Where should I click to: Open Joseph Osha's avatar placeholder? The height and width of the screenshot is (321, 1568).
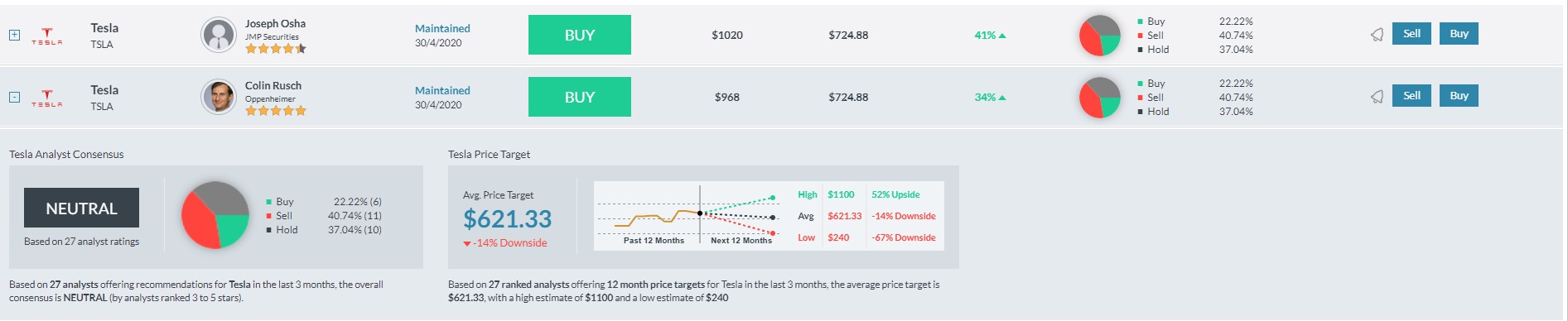pos(219,35)
